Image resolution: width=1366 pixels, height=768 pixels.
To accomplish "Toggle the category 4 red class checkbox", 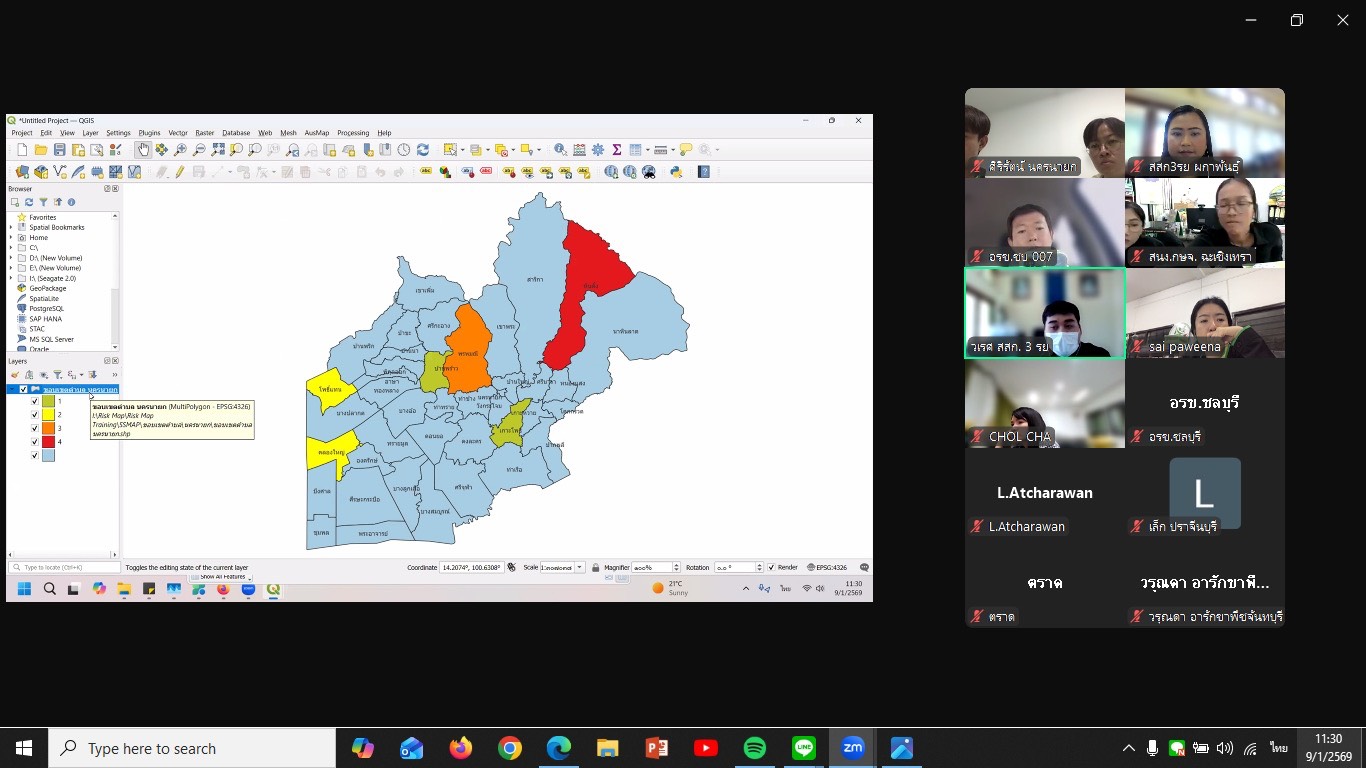I will (x=35, y=441).
